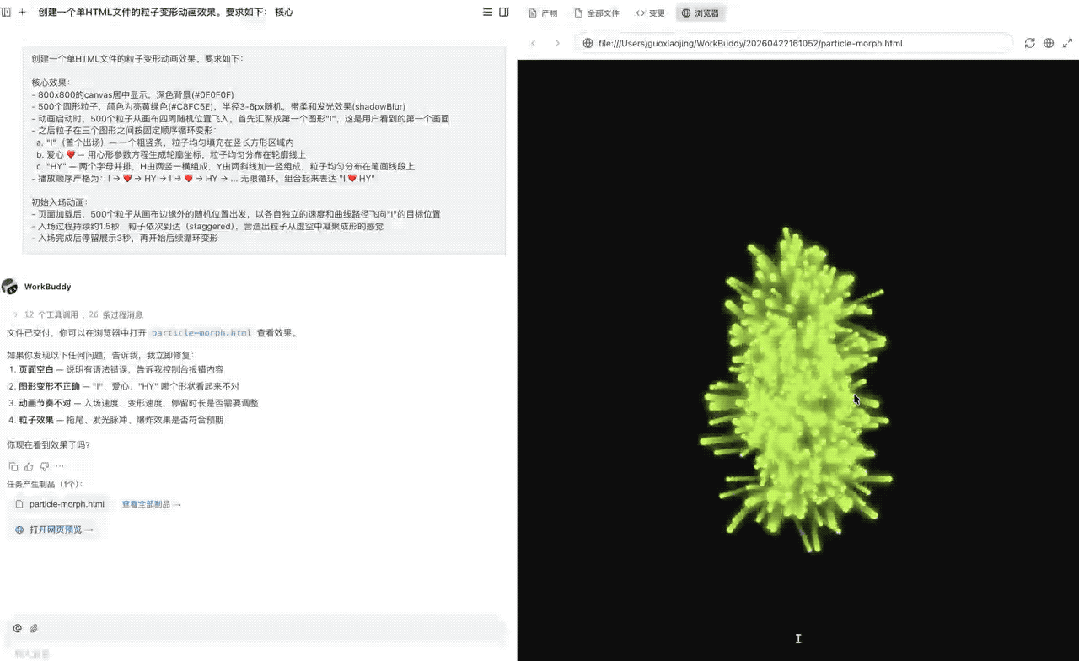Thumbs up the WorkBuddy reply
Image resolution: width=1079 pixels, height=661 pixels.
pos(29,466)
